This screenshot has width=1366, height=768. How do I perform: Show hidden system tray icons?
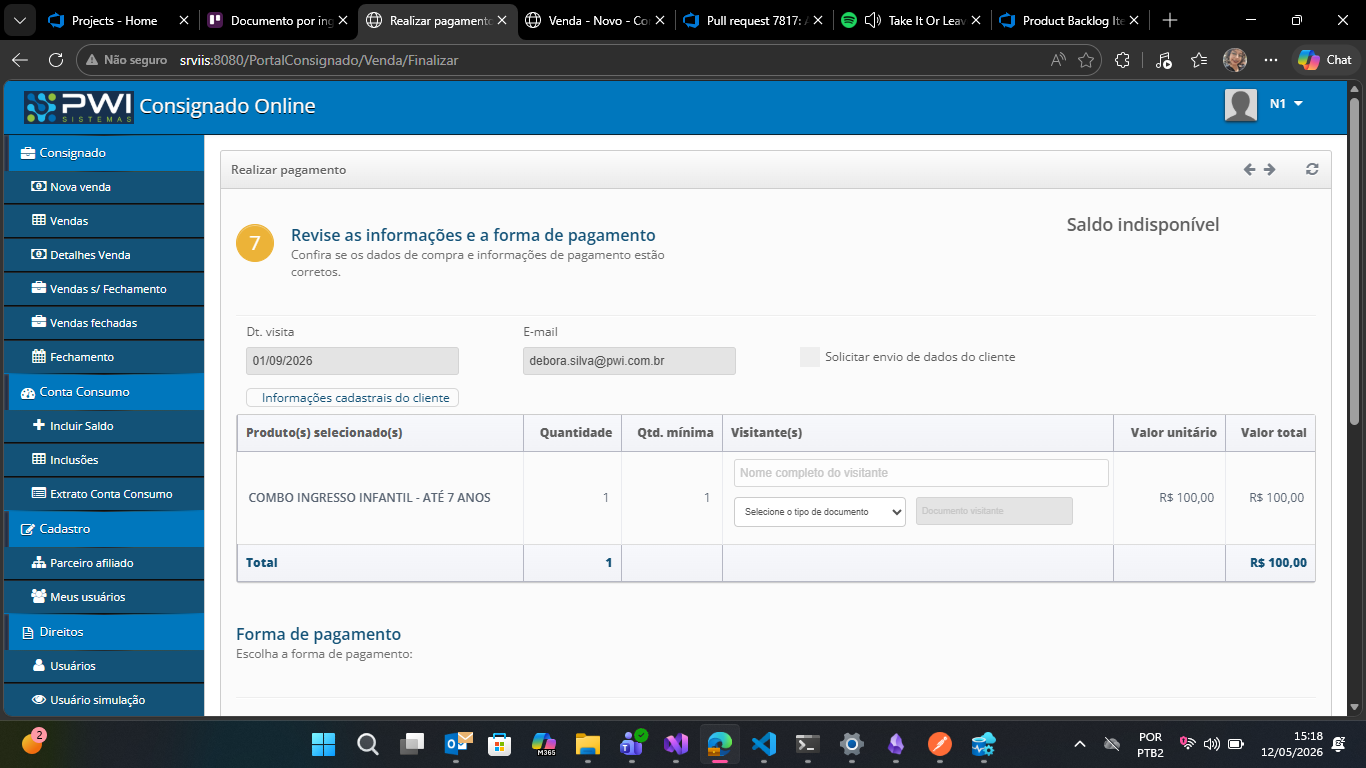pyautogui.click(x=1079, y=744)
